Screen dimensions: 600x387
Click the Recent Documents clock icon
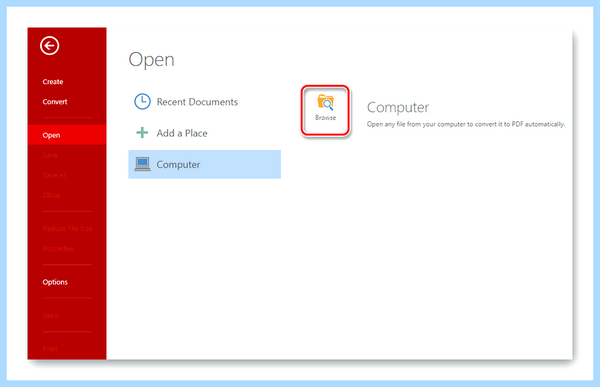[x=142, y=101]
